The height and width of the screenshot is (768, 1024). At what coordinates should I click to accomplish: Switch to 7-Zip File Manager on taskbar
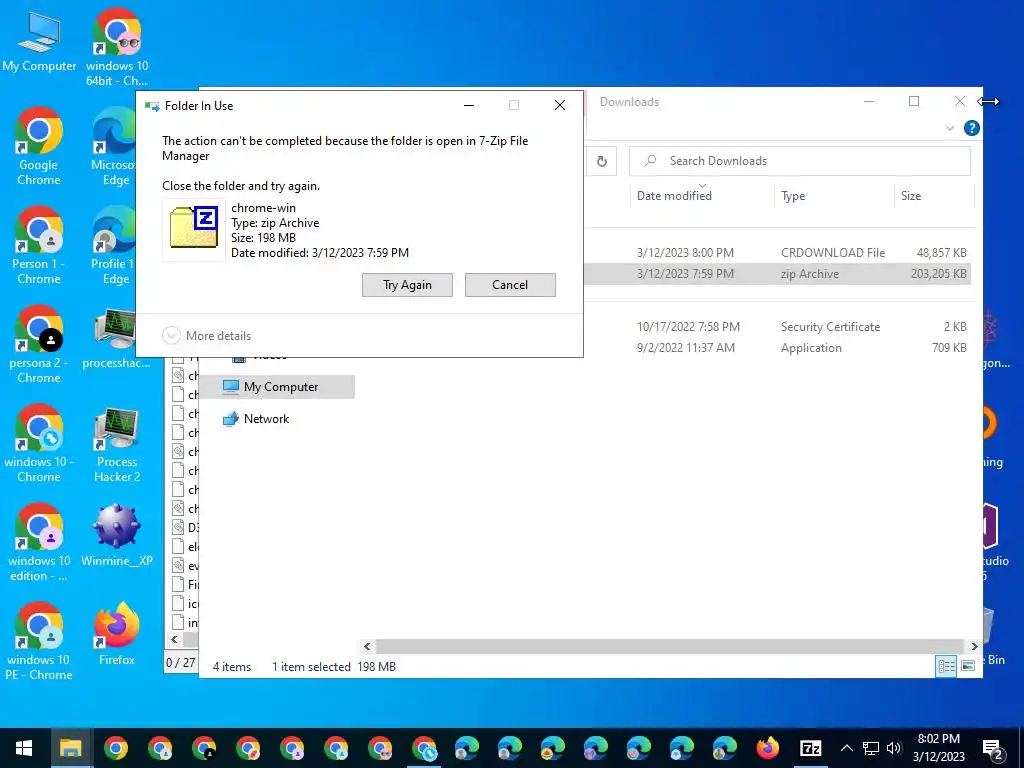pyautogui.click(x=810, y=748)
